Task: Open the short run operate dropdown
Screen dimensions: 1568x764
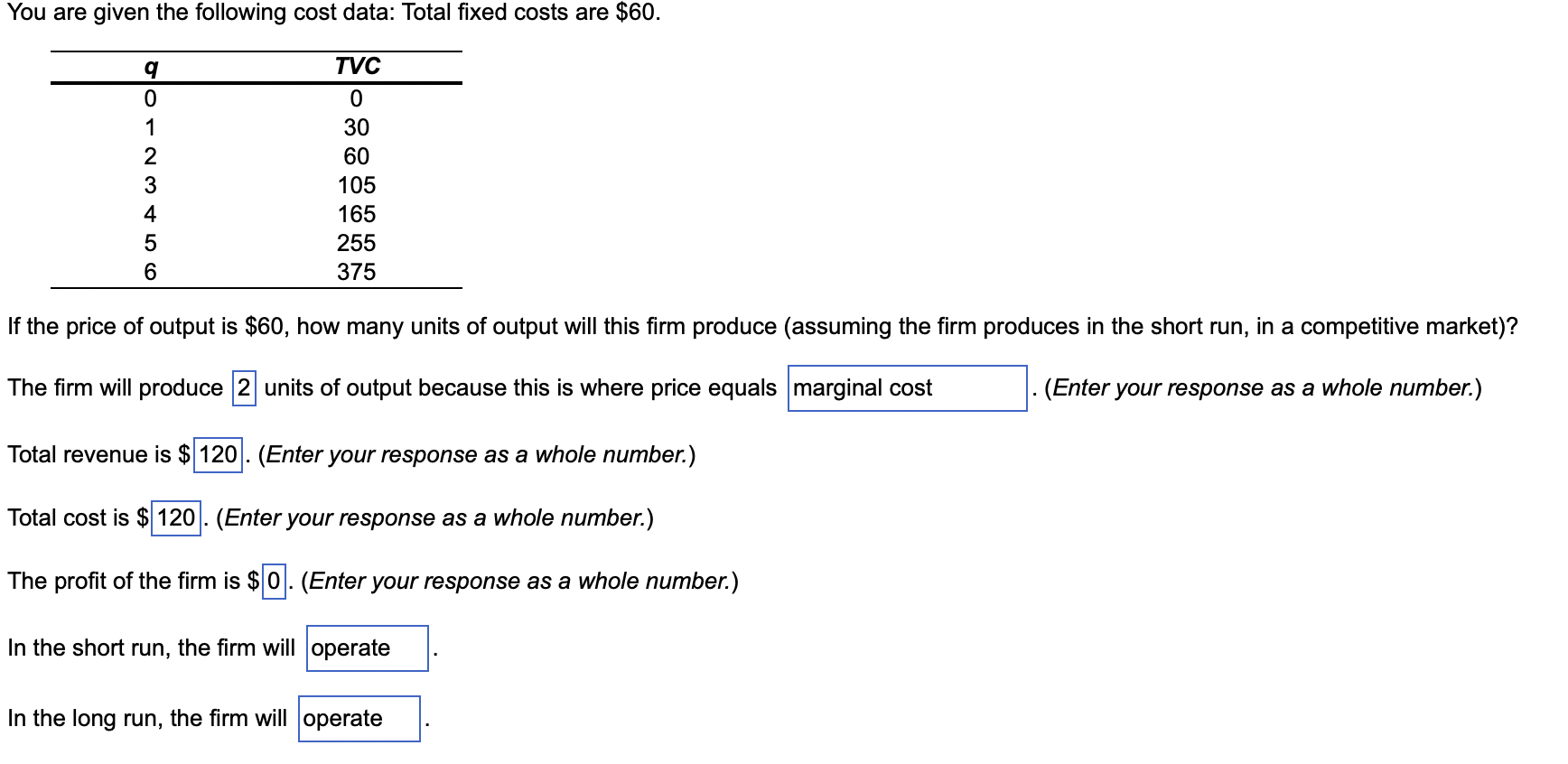Action: pyautogui.click(x=368, y=648)
